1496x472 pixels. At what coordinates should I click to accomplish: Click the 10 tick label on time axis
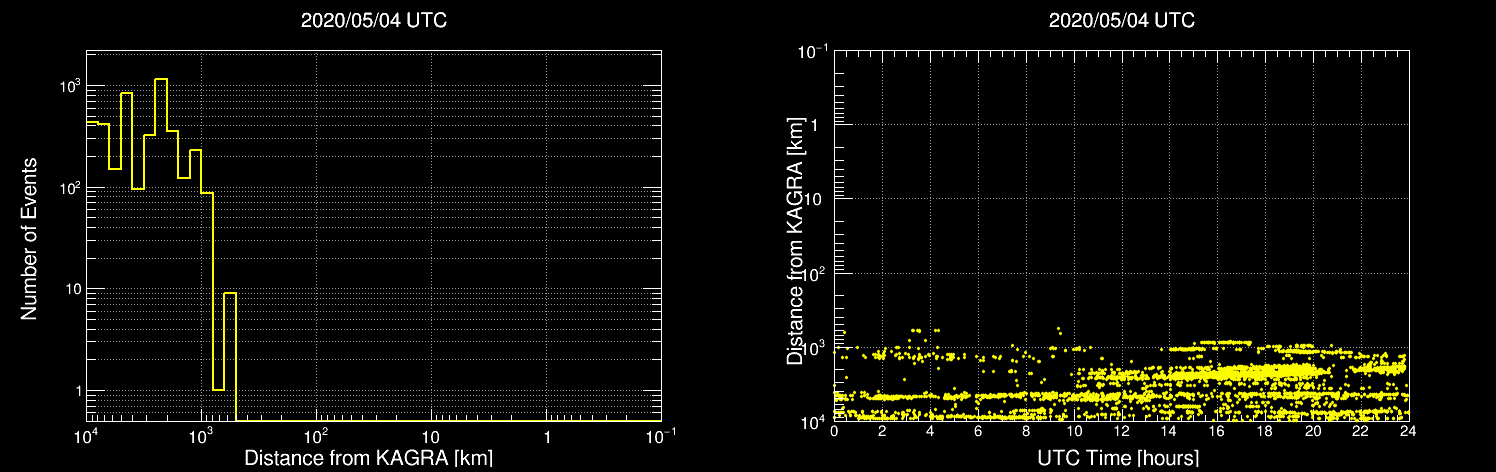[x=1073, y=432]
